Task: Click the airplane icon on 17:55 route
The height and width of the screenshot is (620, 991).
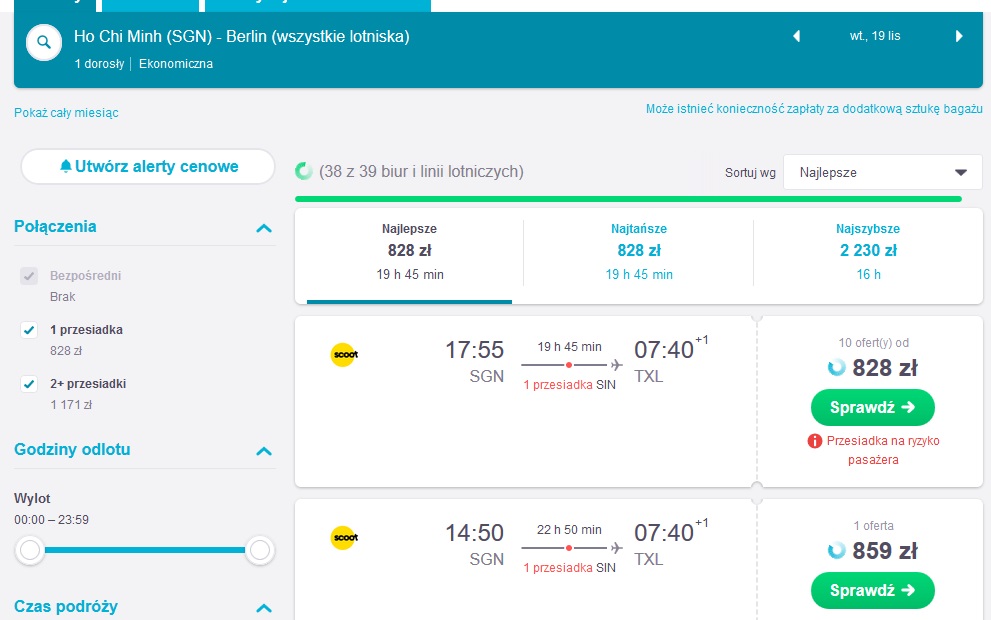Action: point(616,365)
